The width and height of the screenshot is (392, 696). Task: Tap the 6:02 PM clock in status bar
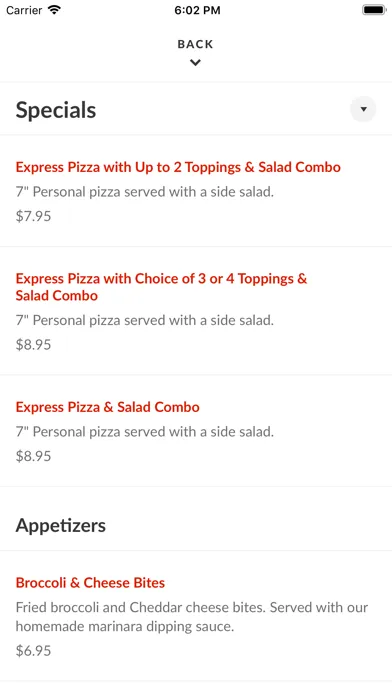click(x=197, y=10)
